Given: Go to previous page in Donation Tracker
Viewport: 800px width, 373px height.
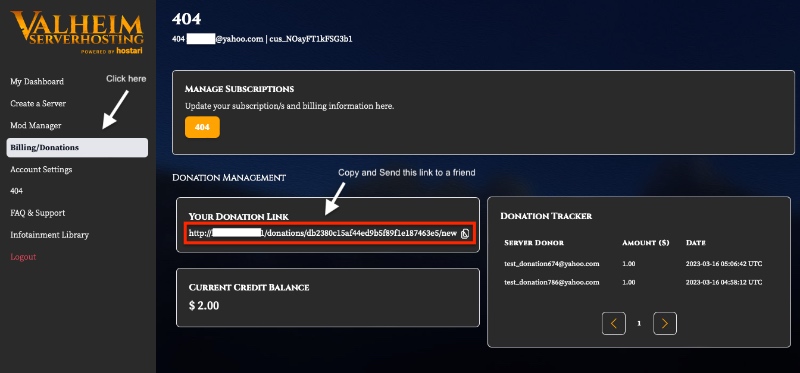Looking at the screenshot, I should click(x=614, y=324).
